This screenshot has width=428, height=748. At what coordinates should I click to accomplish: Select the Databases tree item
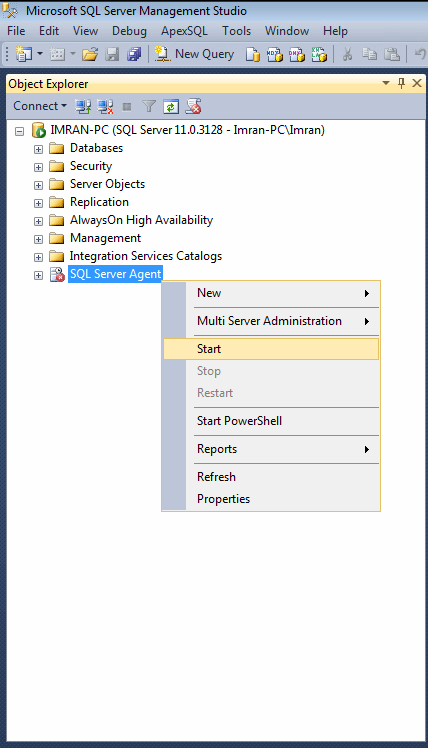click(96, 148)
